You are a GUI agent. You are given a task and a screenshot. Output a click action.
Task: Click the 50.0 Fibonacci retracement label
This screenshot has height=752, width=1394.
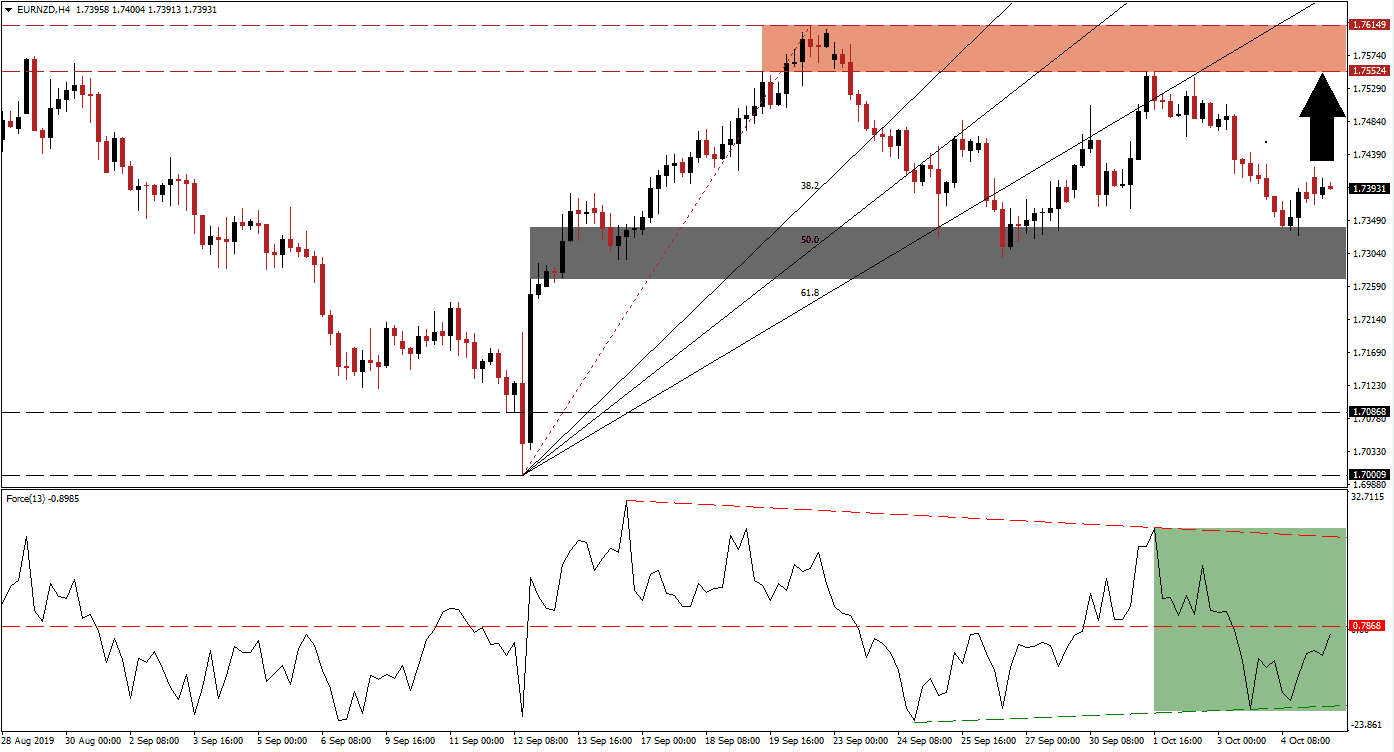[809, 240]
